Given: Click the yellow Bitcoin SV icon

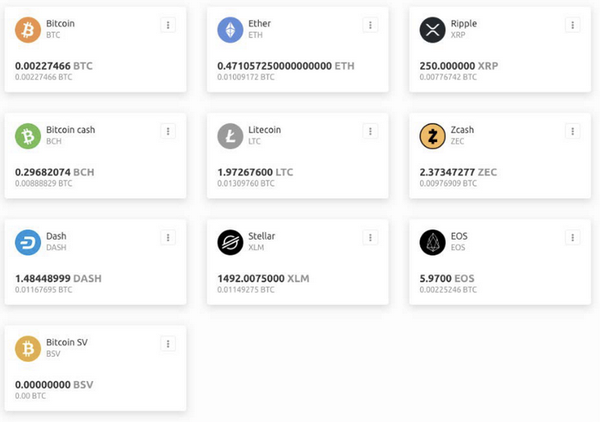Looking at the screenshot, I should pyautogui.click(x=28, y=348).
